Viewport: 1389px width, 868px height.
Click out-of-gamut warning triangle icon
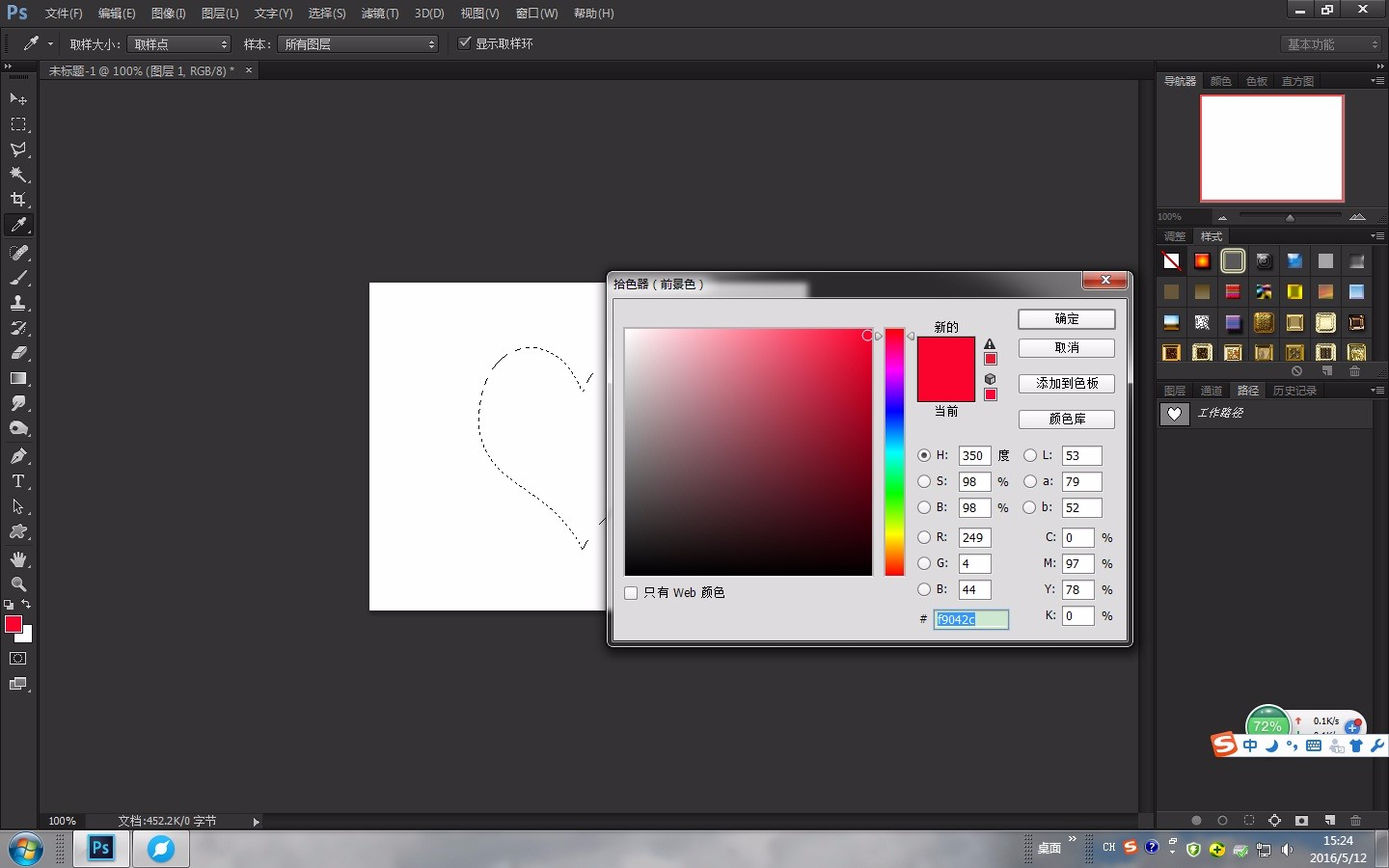[990, 343]
